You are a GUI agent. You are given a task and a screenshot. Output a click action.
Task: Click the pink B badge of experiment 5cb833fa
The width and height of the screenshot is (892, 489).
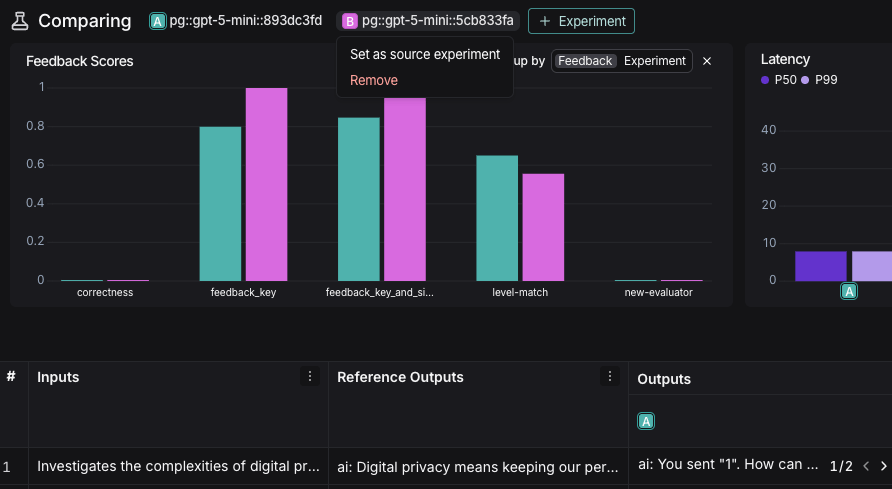[350, 21]
